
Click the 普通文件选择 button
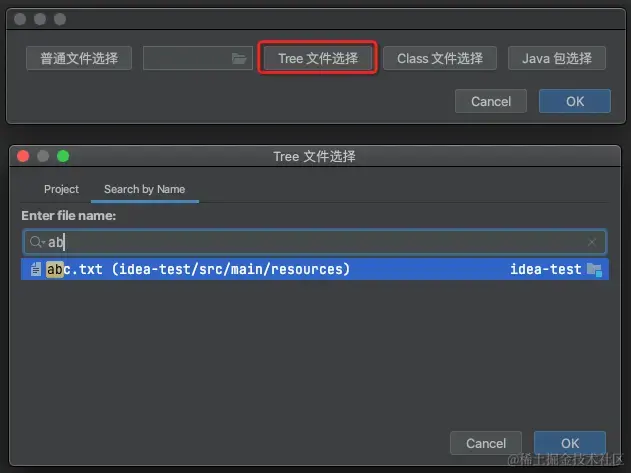(79, 58)
